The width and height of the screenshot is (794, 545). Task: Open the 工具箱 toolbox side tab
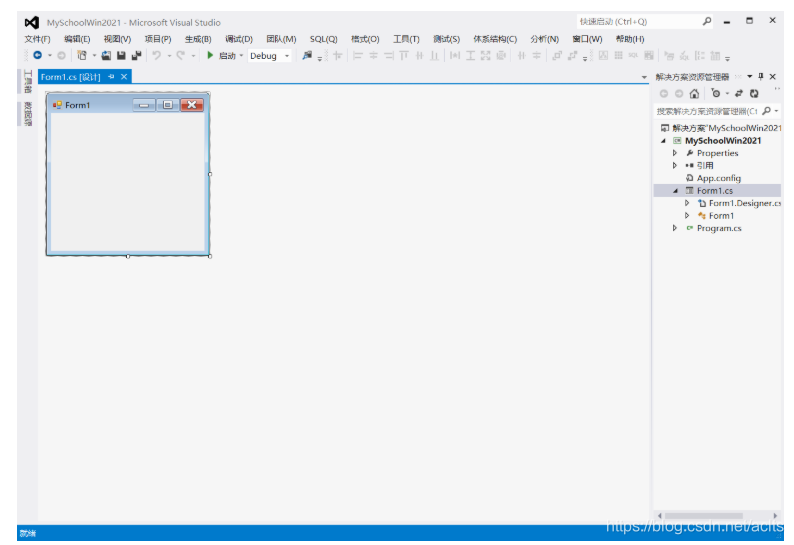(27, 82)
